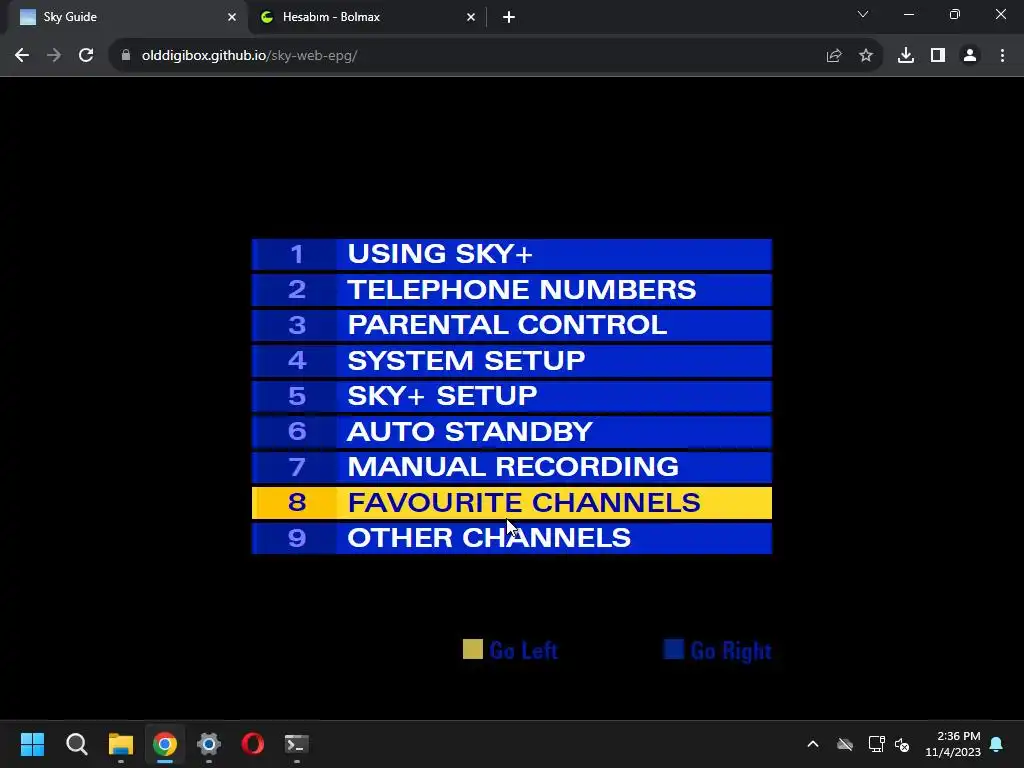Toggle Chrome side panel
The width and height of the screenshot is (1024, 768).
pyautogui.click(x=938, y=56)
